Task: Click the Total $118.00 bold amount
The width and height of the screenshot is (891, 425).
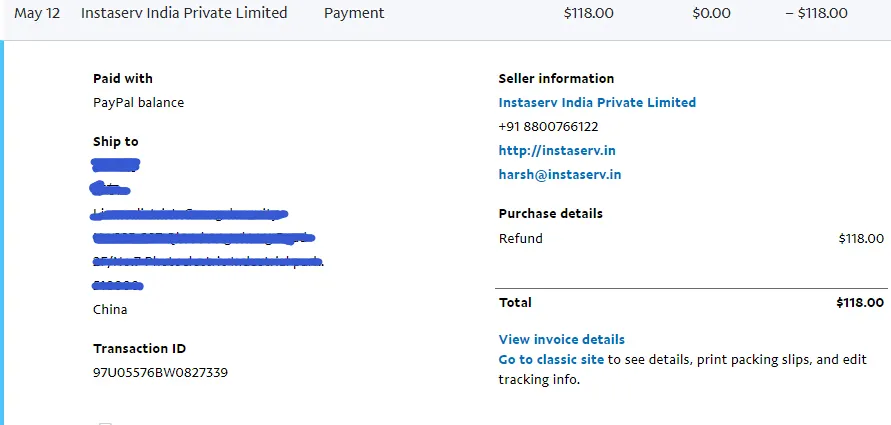Action: 860,302
